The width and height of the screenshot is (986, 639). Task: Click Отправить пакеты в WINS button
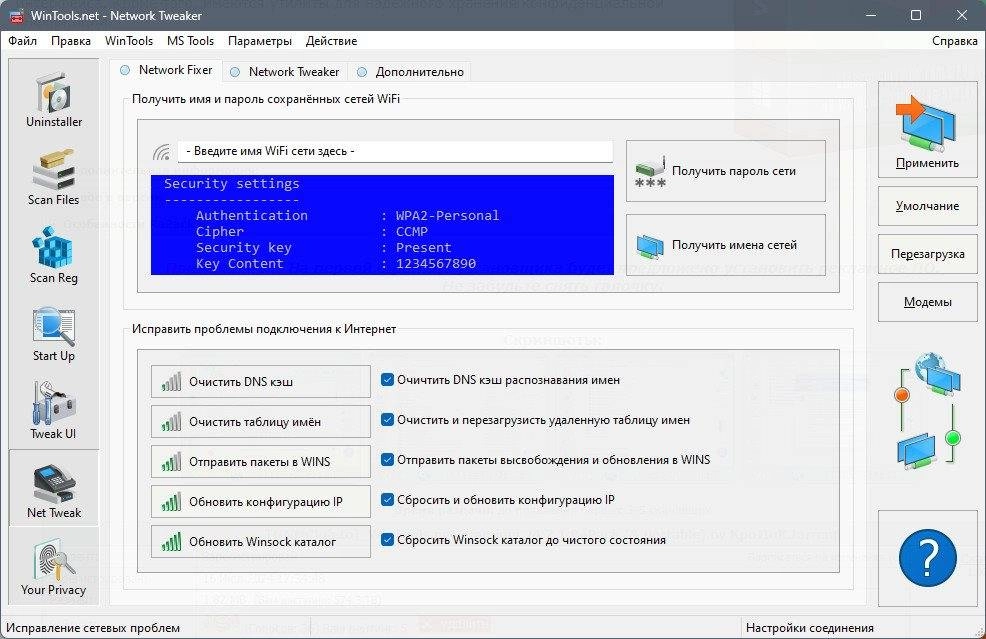pos(260,462)
